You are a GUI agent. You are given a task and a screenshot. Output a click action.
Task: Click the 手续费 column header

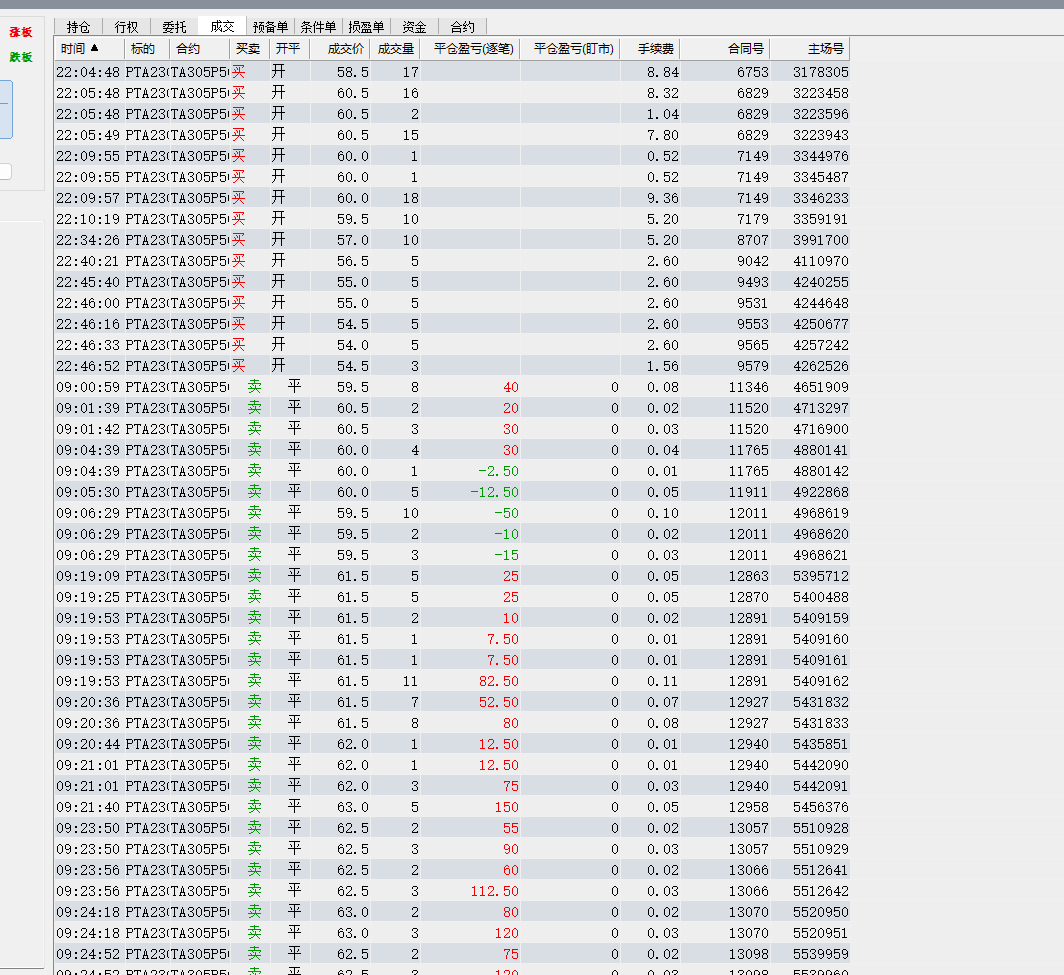(649, 48)
